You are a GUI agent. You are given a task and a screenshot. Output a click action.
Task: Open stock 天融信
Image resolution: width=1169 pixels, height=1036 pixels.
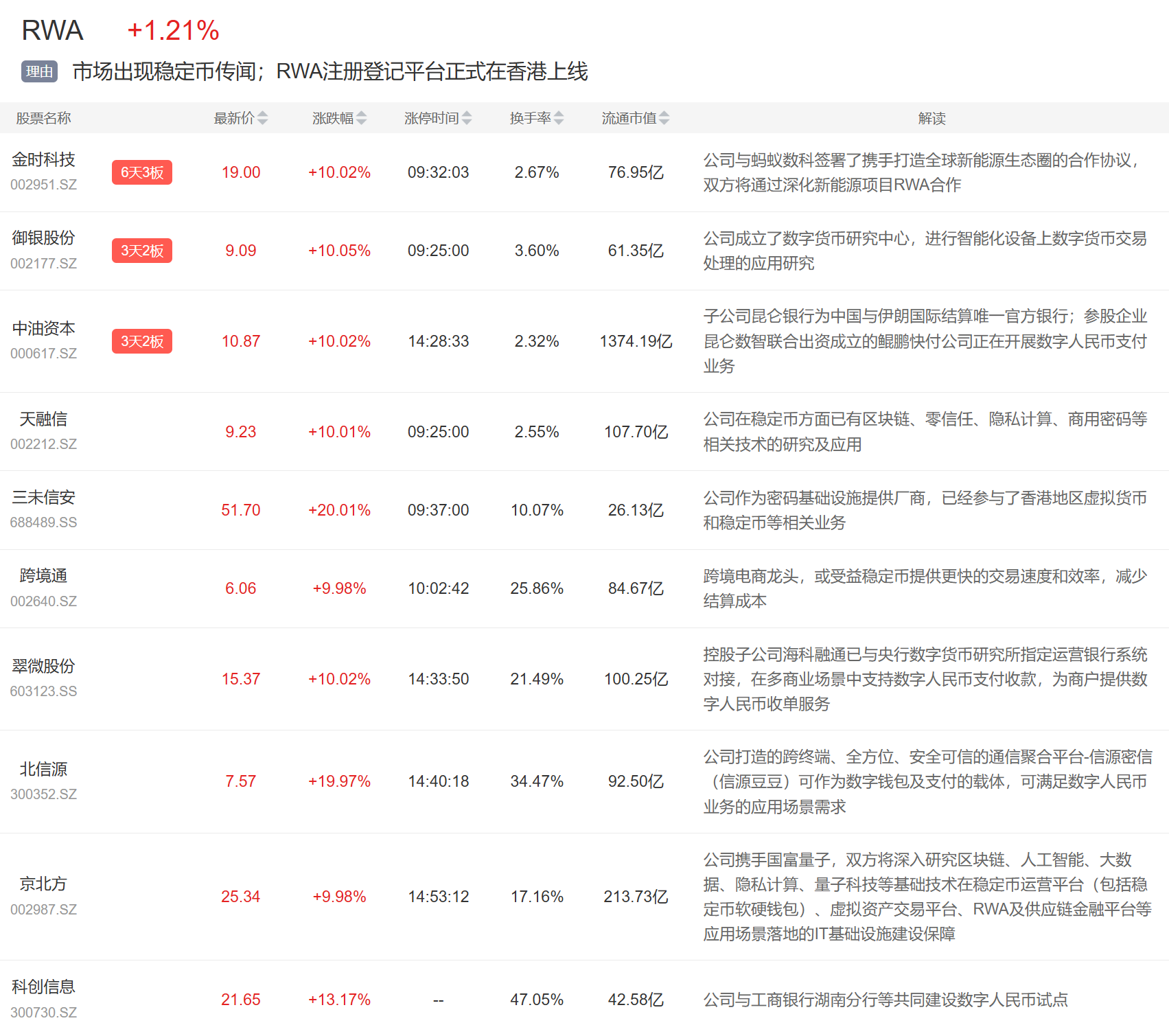tap(43, 419)
